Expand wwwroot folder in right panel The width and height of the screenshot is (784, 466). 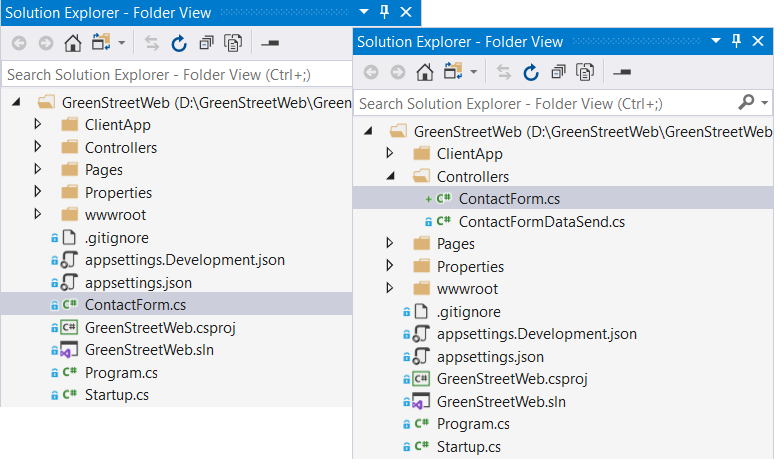[390, 288]
